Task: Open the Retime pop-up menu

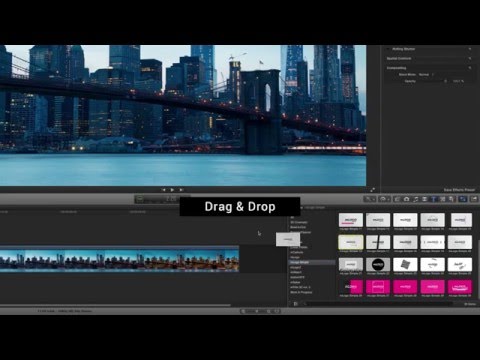Action: 384,199
